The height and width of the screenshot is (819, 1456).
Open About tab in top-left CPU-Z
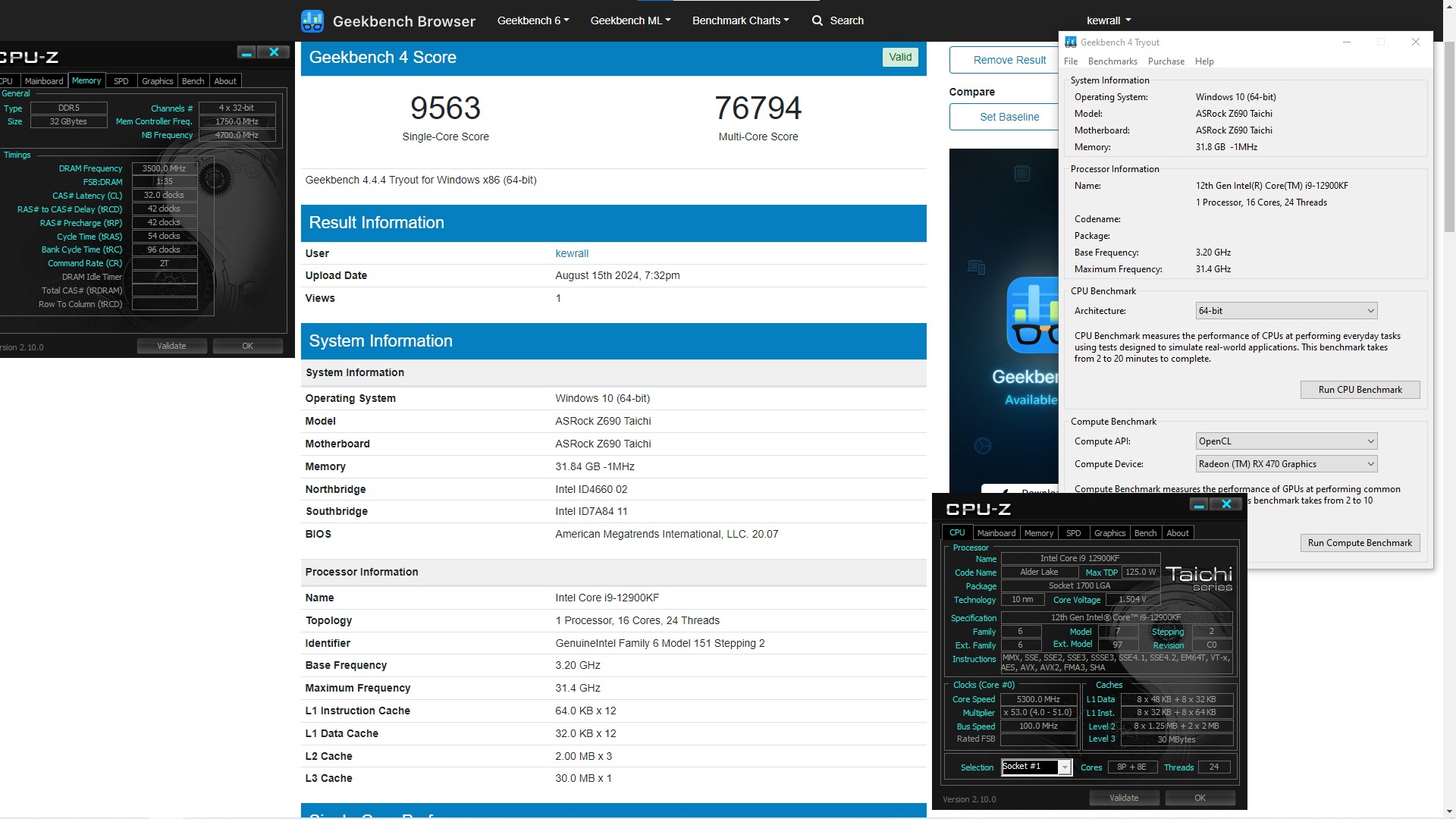pyautogui.click(x=225, y=81)
